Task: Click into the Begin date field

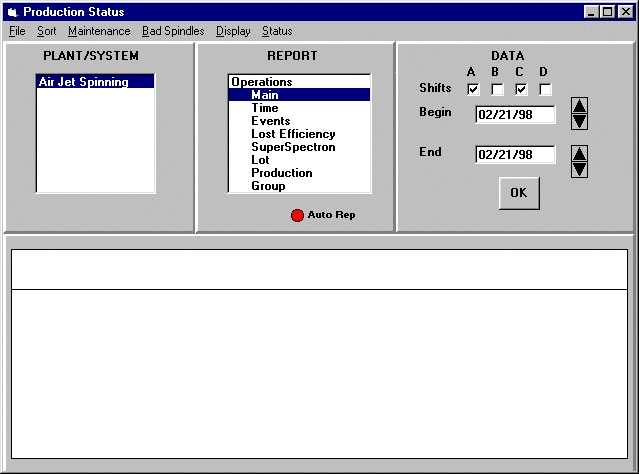Action: (x=515, y=115)
